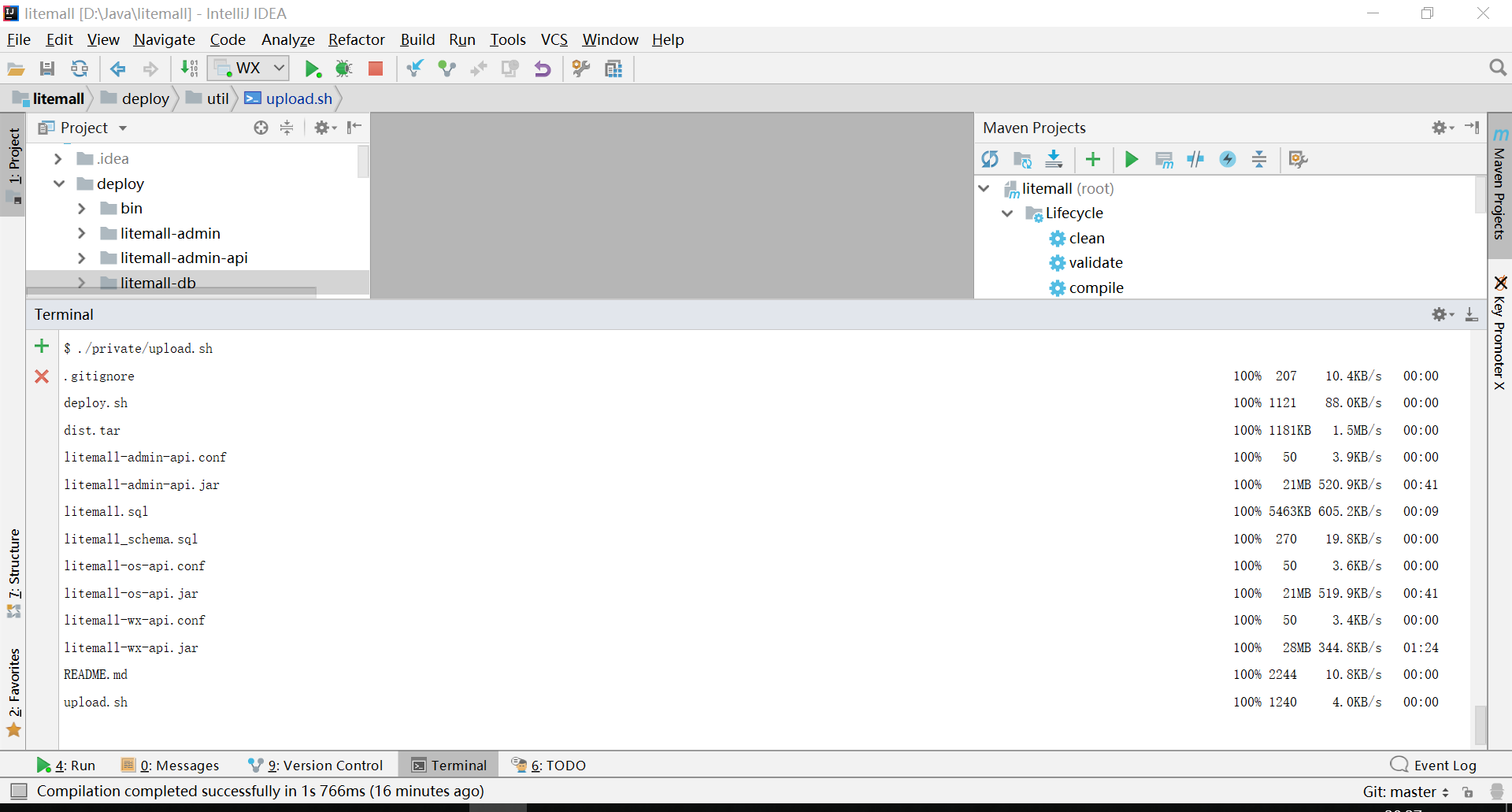This screenshot has width=1512, height=812.
Task: Open a new terminal session with the plus icon
Action: (x=42, y=347)
